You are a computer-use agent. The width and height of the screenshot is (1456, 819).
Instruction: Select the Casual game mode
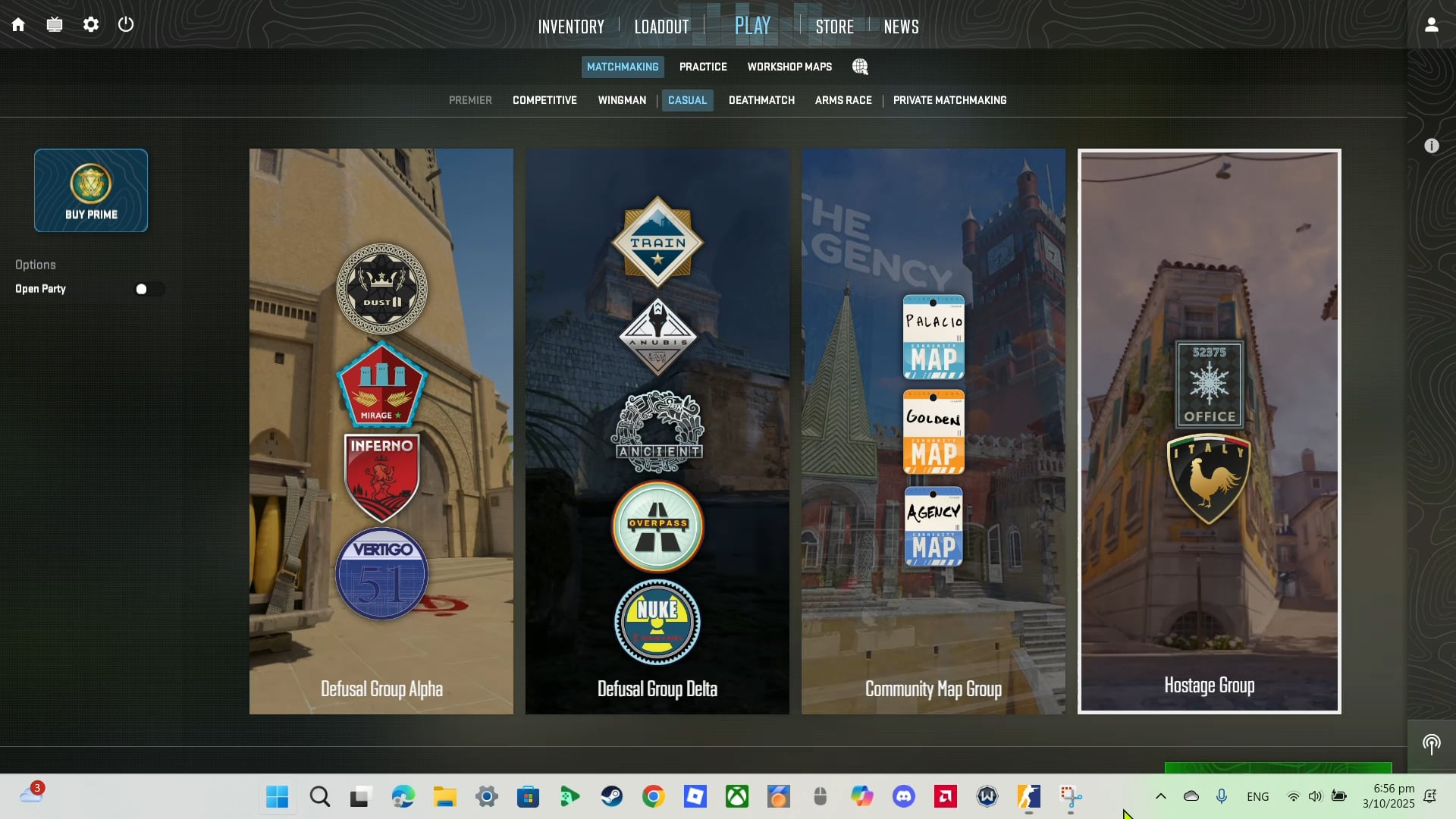click(687, 100)
